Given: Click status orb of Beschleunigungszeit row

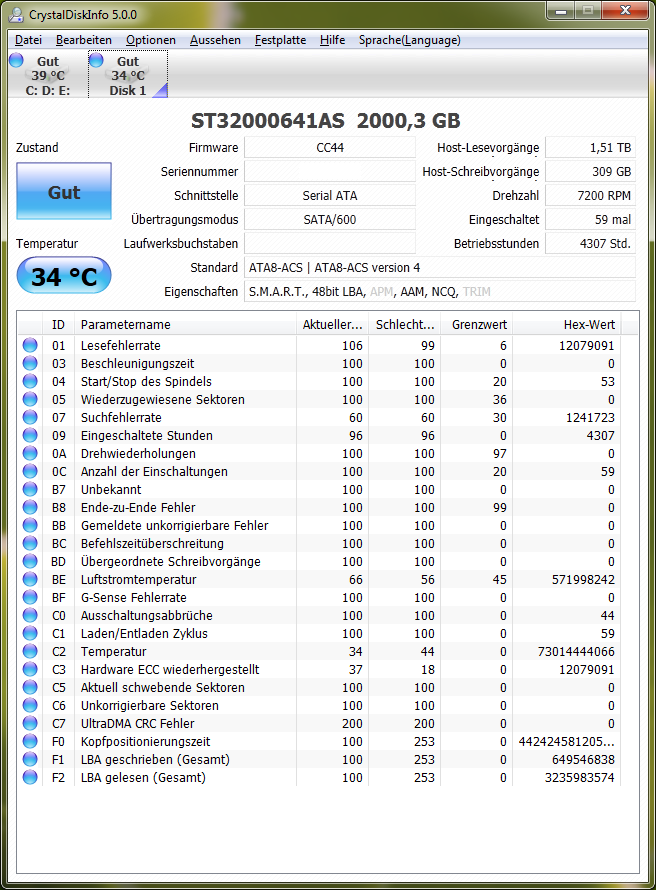Looking at the screenshot, I should click(x=30, y=363).
